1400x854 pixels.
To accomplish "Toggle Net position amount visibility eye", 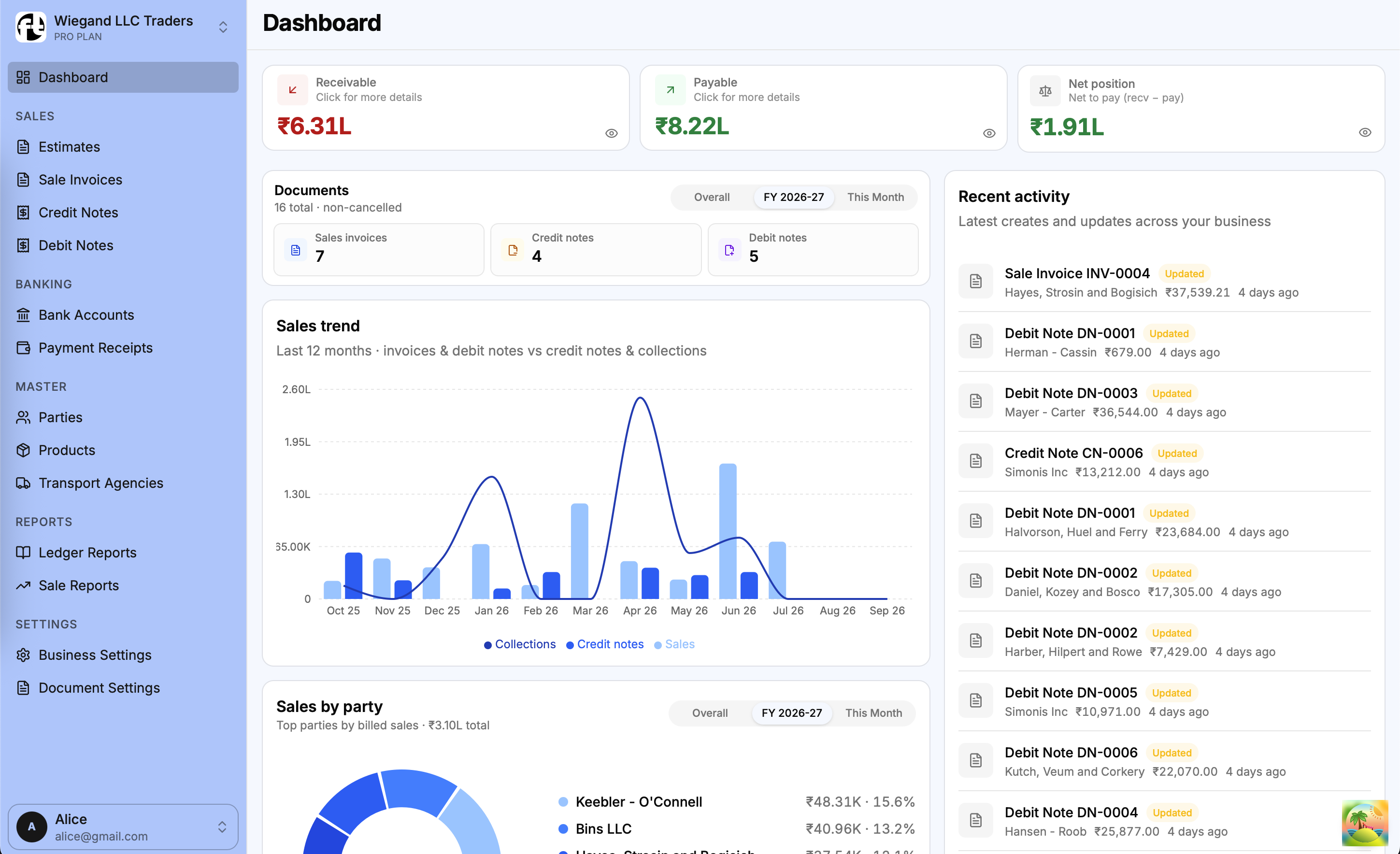I will tap(1365, 132).
